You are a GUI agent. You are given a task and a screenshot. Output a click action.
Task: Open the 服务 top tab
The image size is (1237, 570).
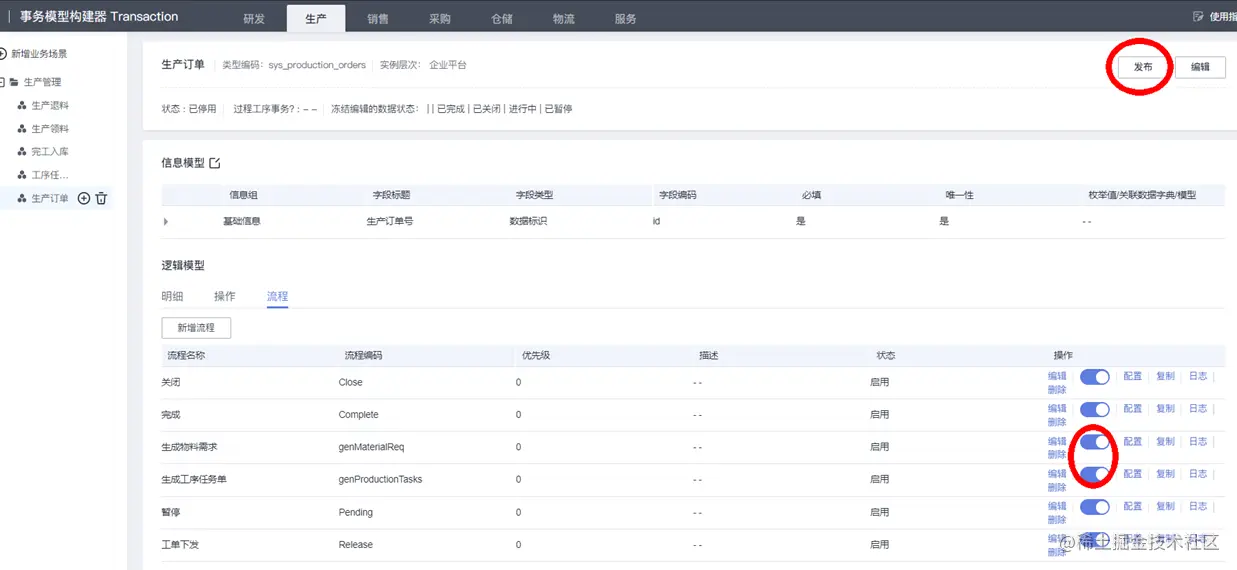626,19
